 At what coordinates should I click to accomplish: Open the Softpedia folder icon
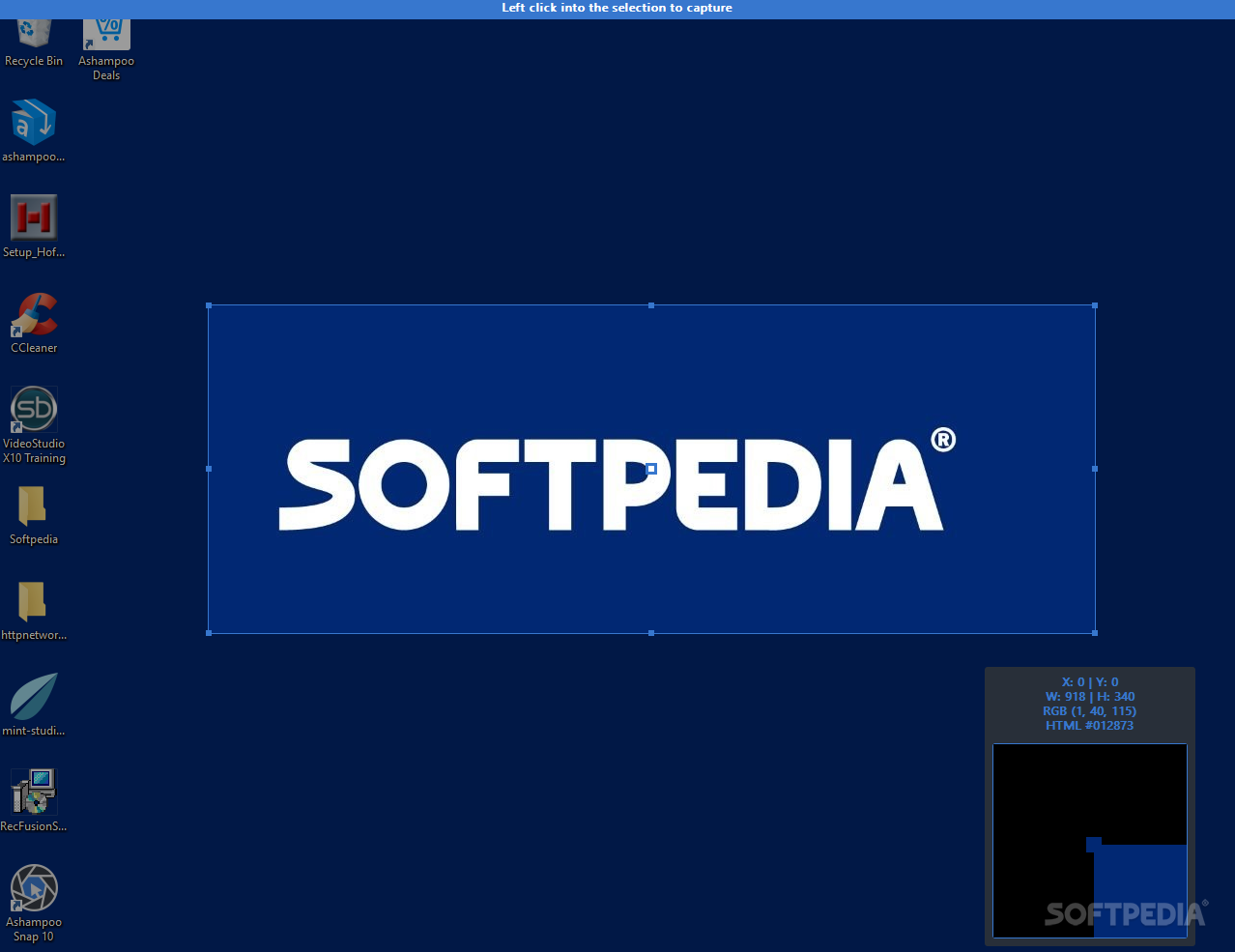click(x=34, y=514)
